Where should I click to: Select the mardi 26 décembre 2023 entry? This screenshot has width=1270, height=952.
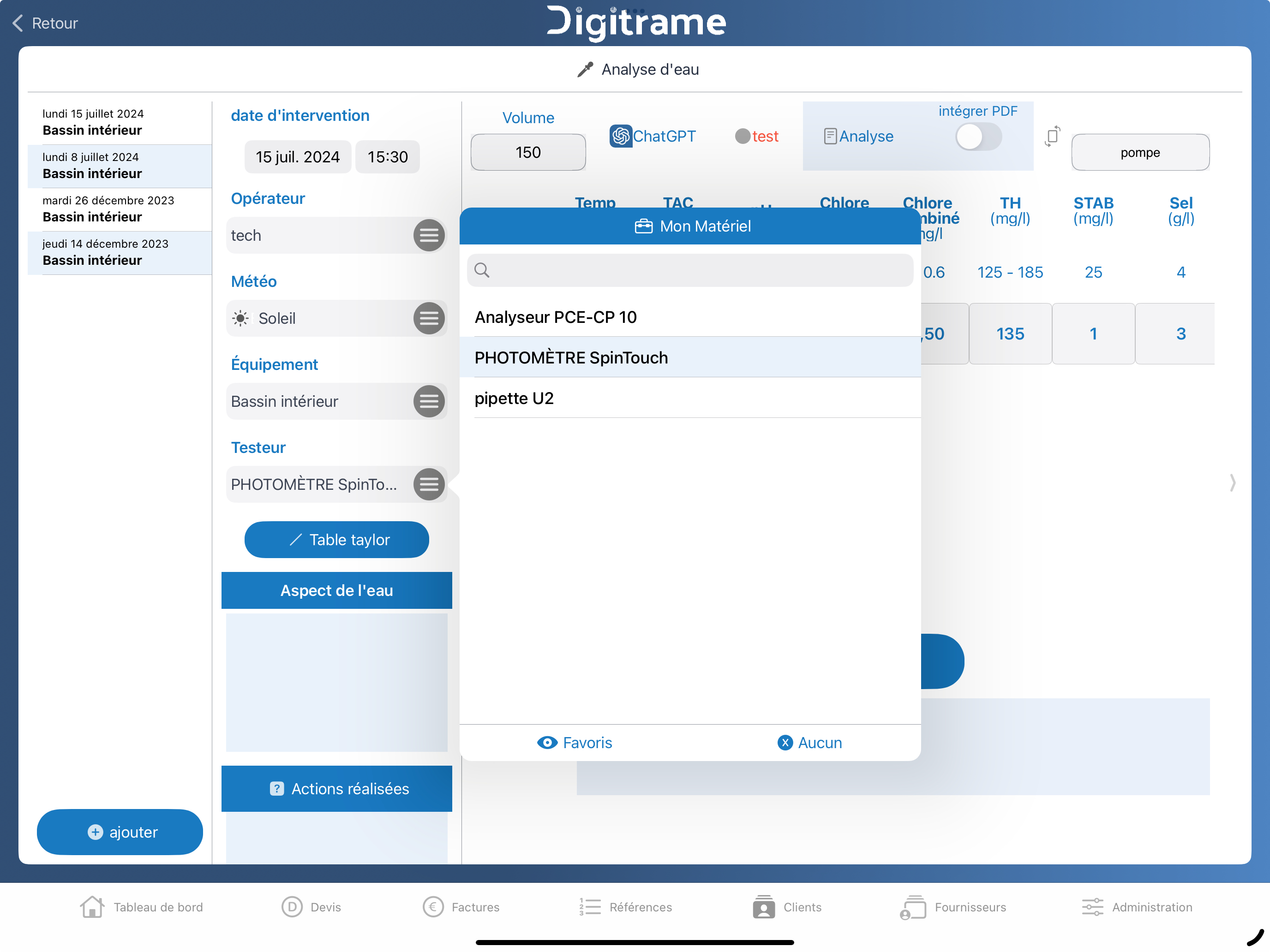[120, 209]
